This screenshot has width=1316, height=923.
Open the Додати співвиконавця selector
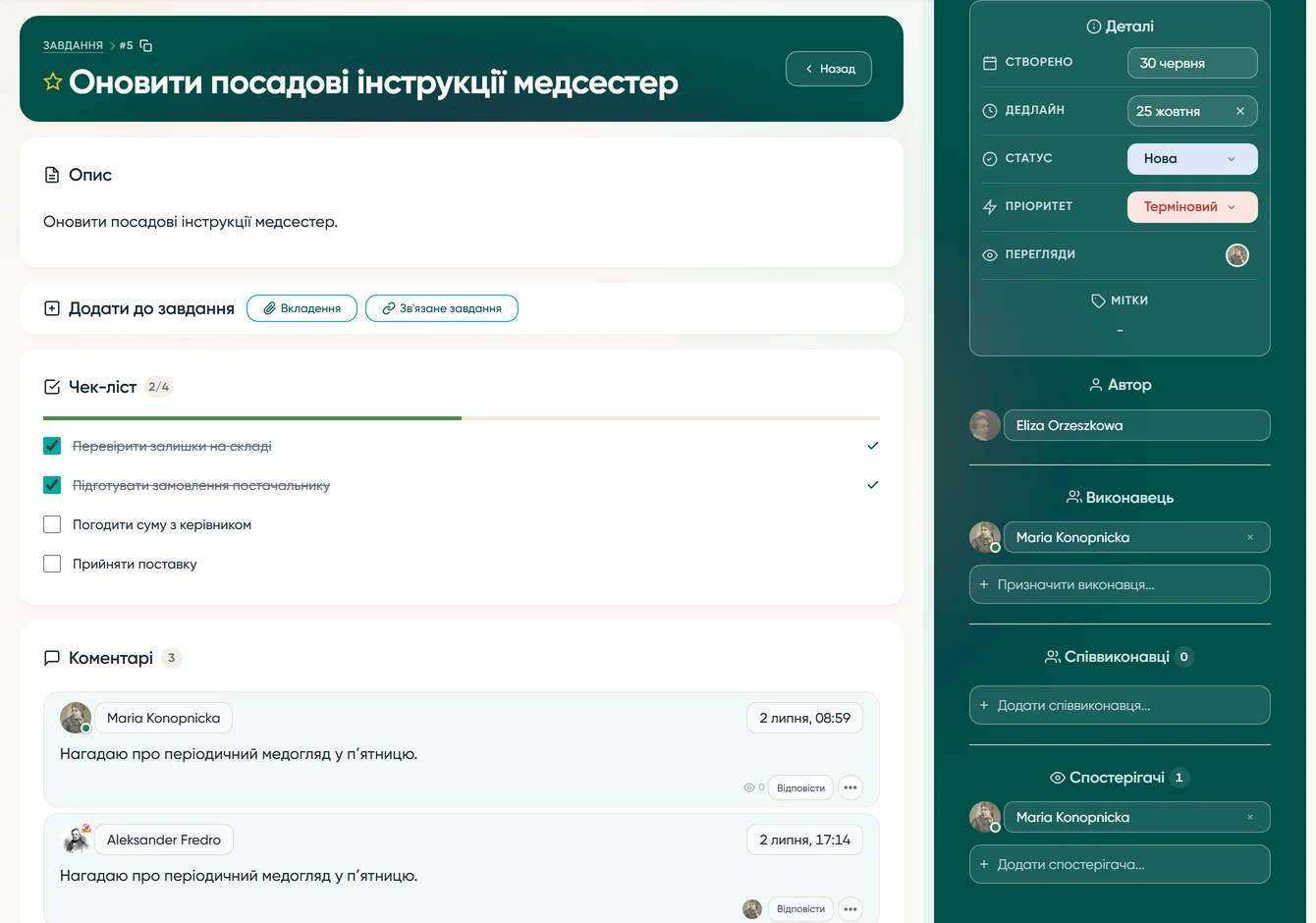click(1120, 705)
